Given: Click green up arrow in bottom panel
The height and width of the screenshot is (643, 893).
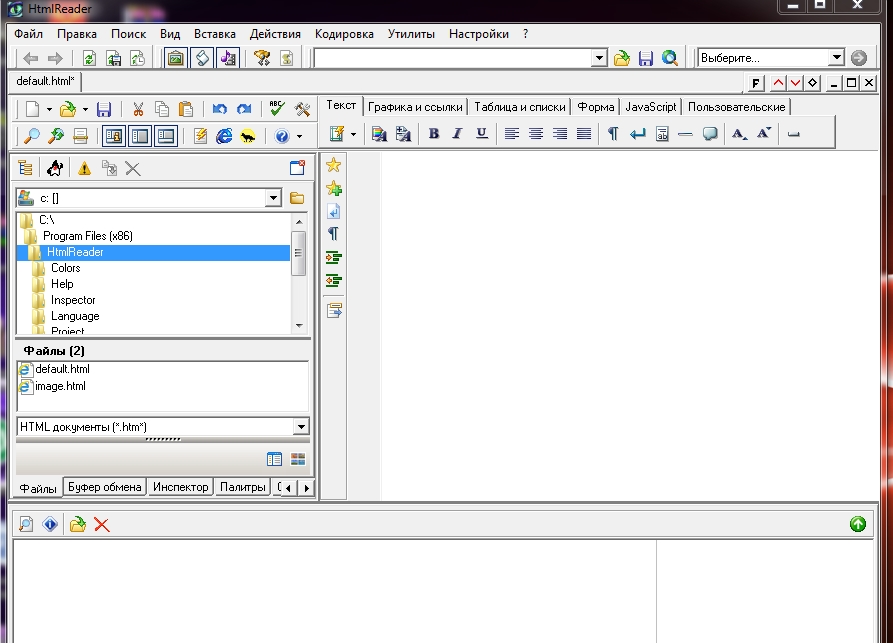Looking at the screenshot, I should click(858, 524).
